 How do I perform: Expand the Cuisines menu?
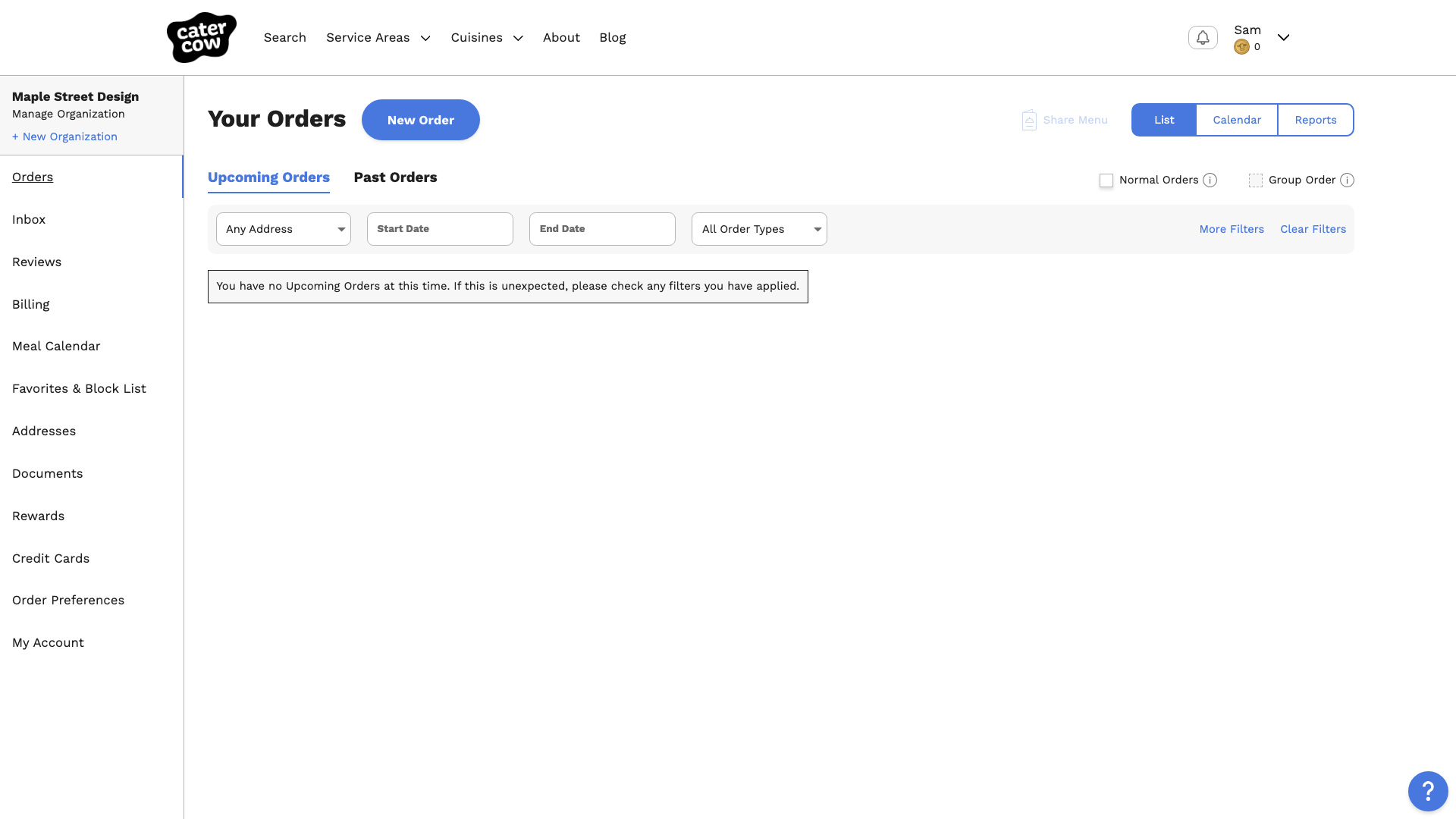point(487,38)
